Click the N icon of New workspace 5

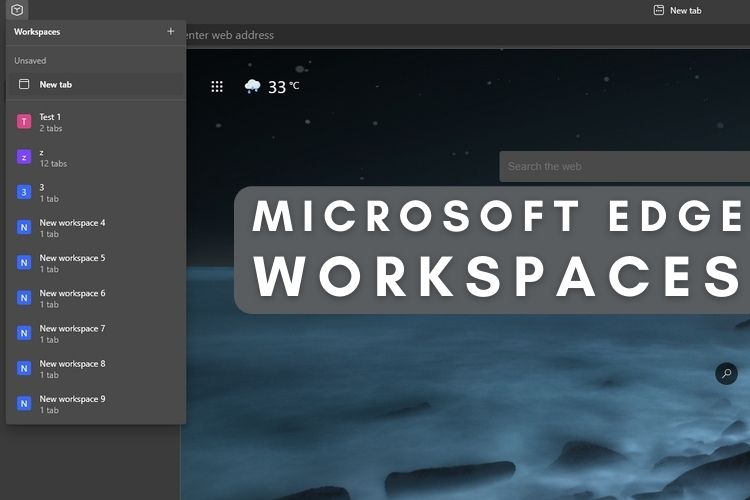pos(24,263)
